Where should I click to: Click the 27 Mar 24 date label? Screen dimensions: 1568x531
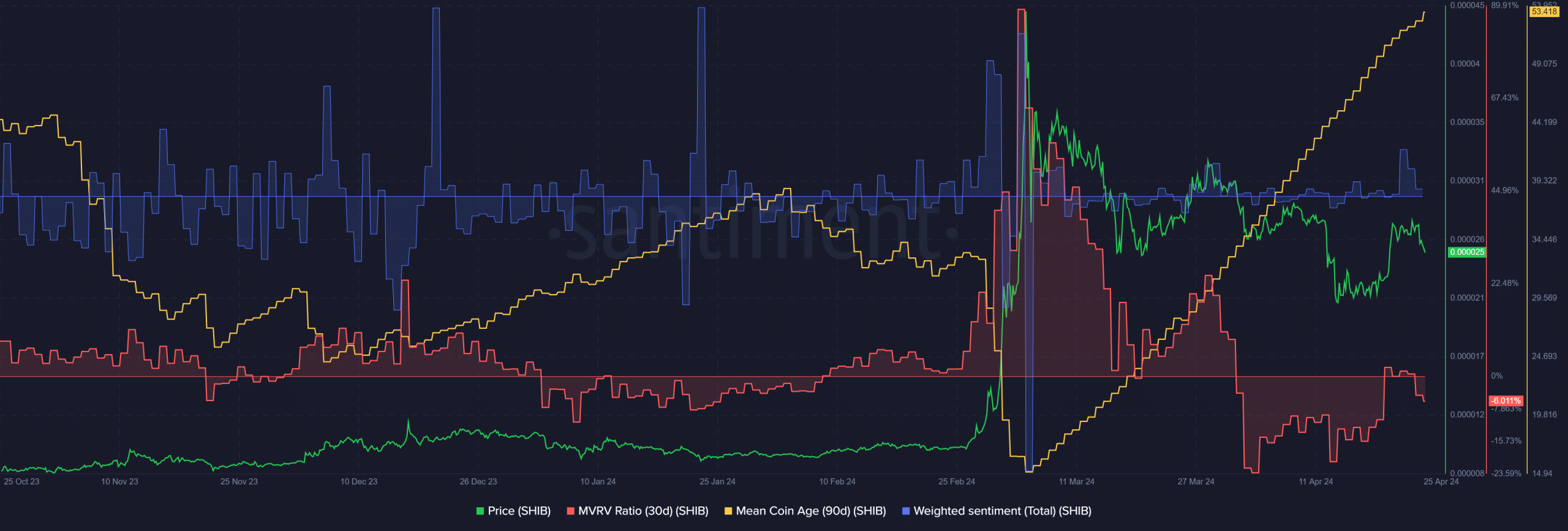click(1196, 481)
